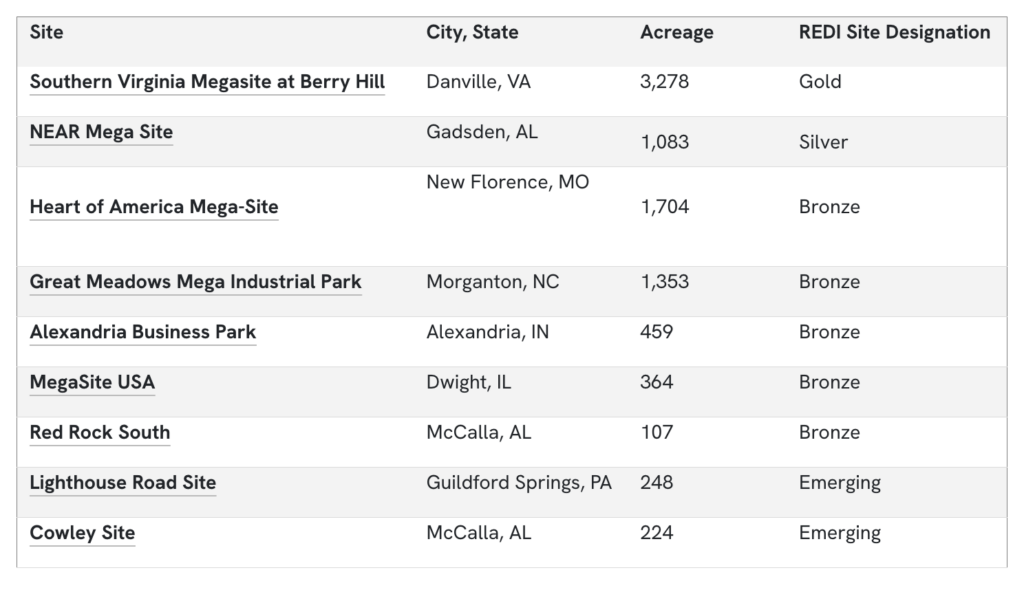Click the Gold designation cell
The height and width of the screenshot is (590, 1024).
coord(820,82)
